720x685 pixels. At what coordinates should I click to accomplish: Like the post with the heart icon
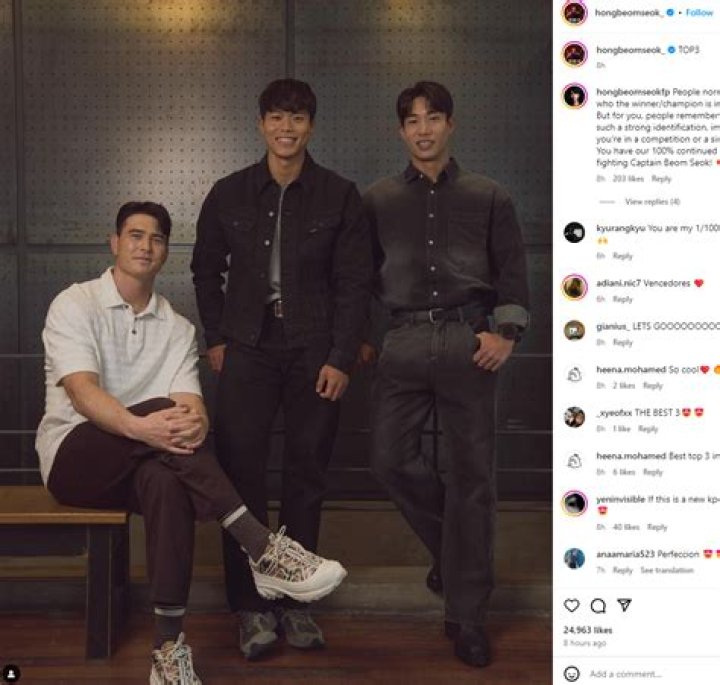[571, 606]
